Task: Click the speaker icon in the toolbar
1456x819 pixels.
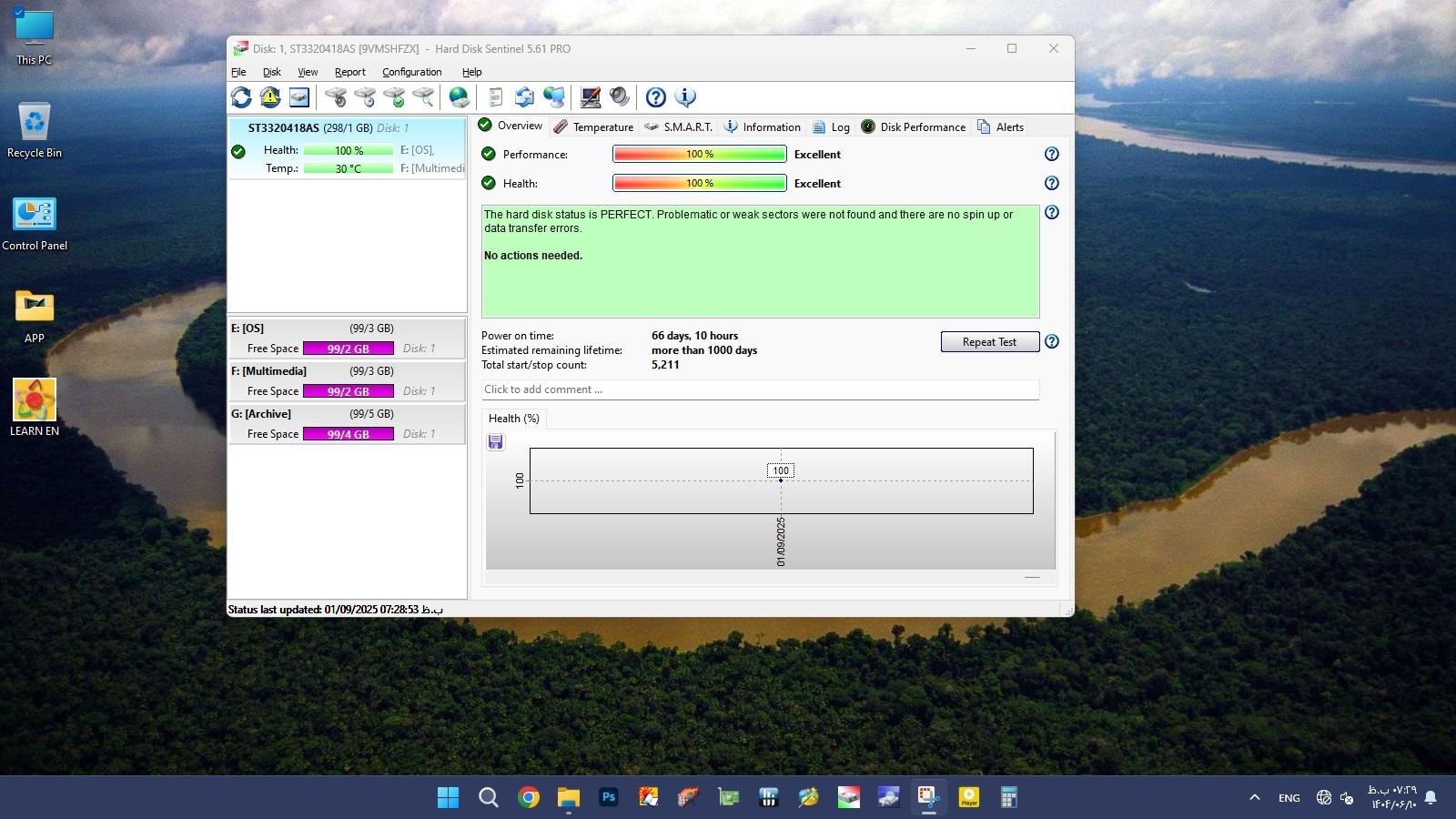Action: (x=620, y=97)
